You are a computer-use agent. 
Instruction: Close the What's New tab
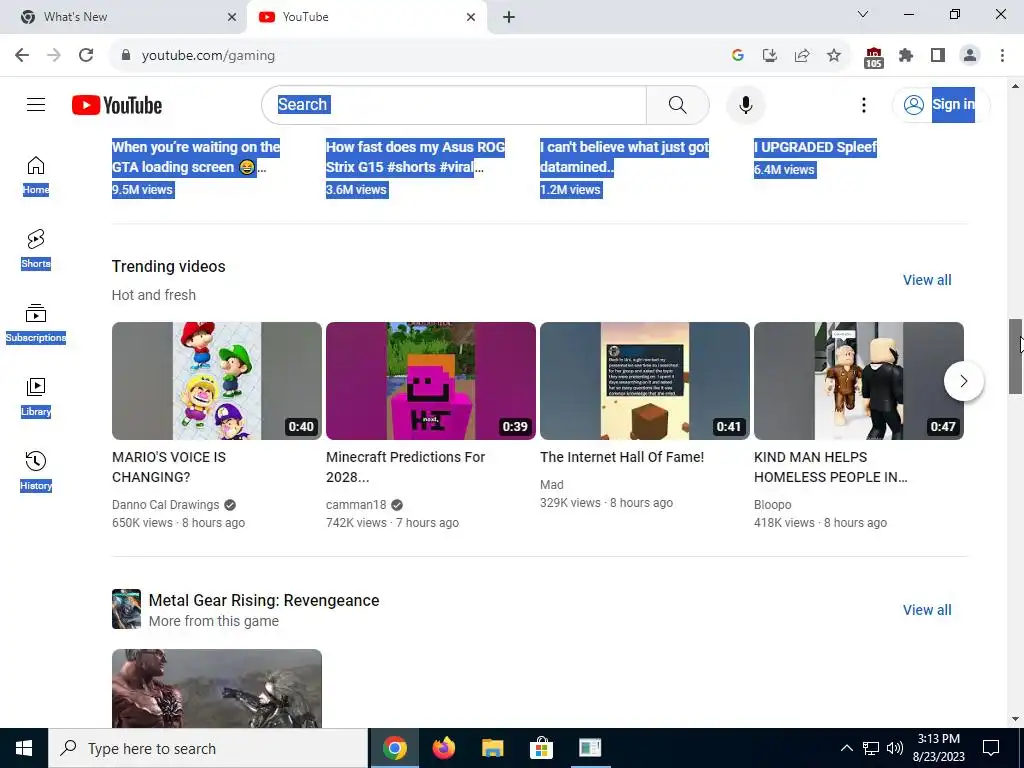[x=232, y=17]
